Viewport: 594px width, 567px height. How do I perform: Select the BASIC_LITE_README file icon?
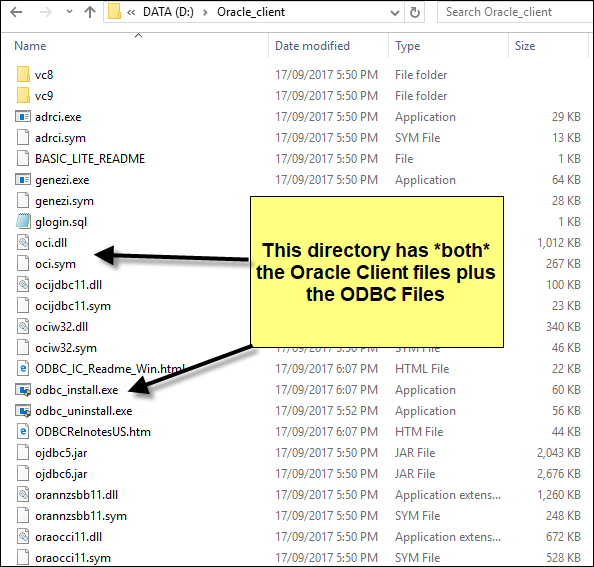[23, 158]
